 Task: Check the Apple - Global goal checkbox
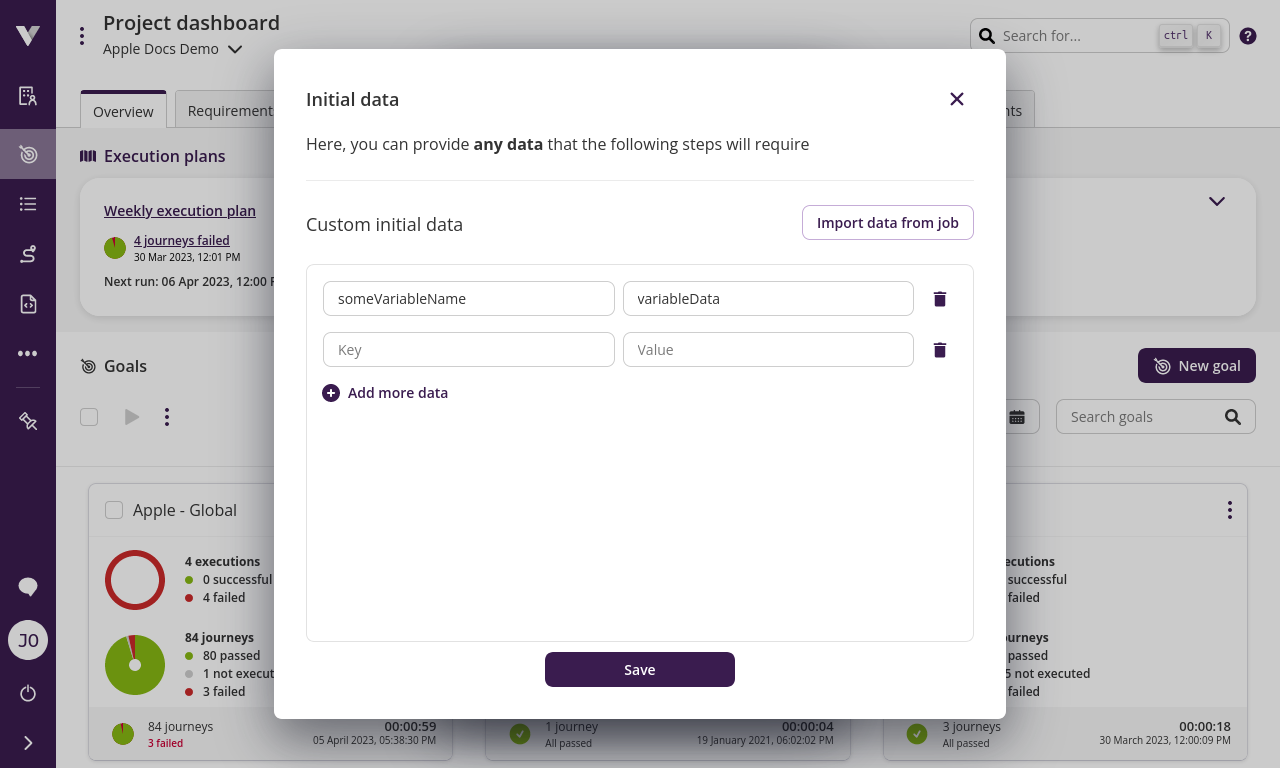(114, 510)
